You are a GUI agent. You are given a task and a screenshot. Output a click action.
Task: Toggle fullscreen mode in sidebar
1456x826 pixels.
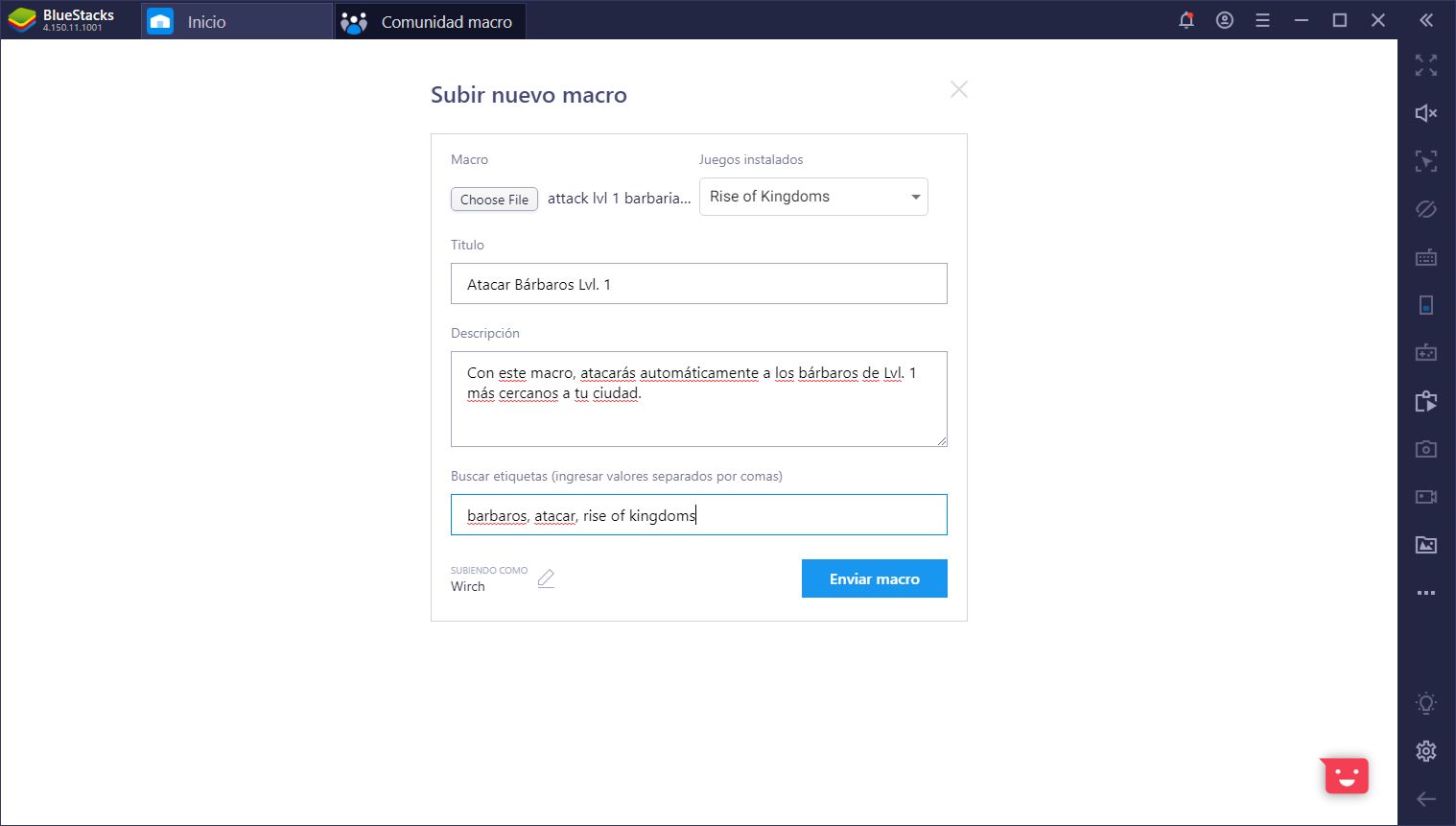tap(1426, 65)
